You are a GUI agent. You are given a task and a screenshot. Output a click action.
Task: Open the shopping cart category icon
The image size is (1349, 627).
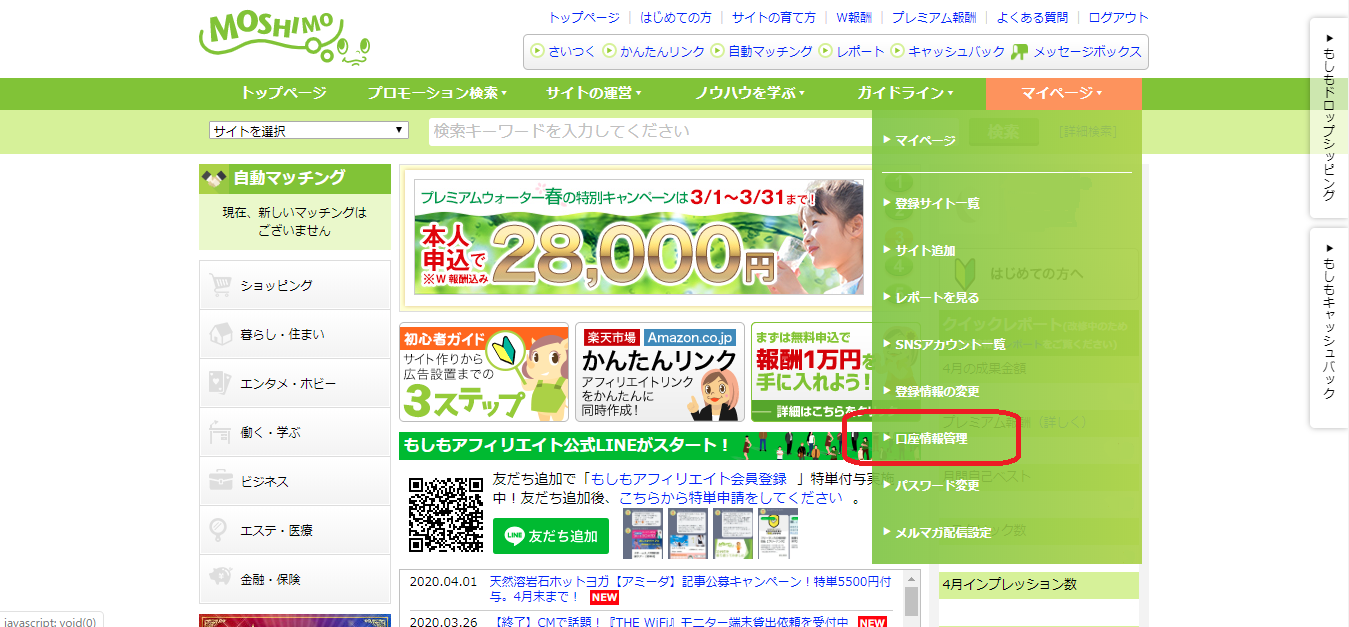(x=220, y=286)
